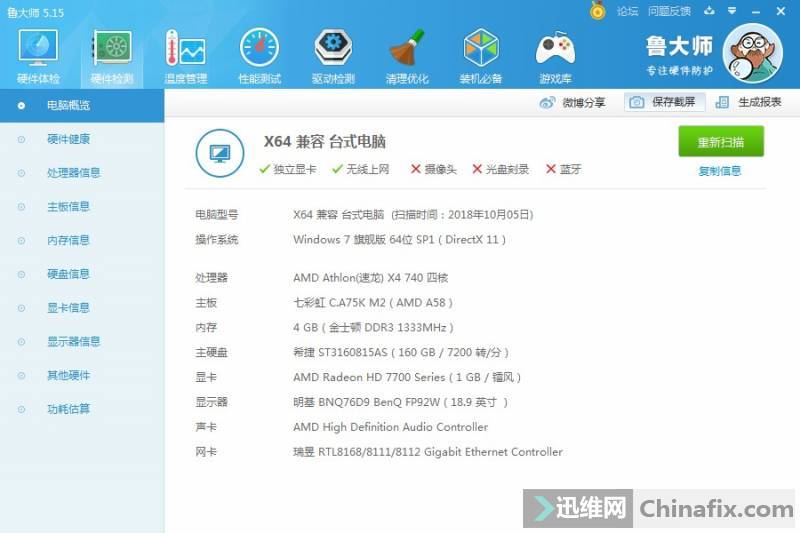Image resolution: width=800 pixels, height=533 pixels.
Task: Open the 游戏库 game library controller
Action: pyautogui.click(x=555, y=56)
